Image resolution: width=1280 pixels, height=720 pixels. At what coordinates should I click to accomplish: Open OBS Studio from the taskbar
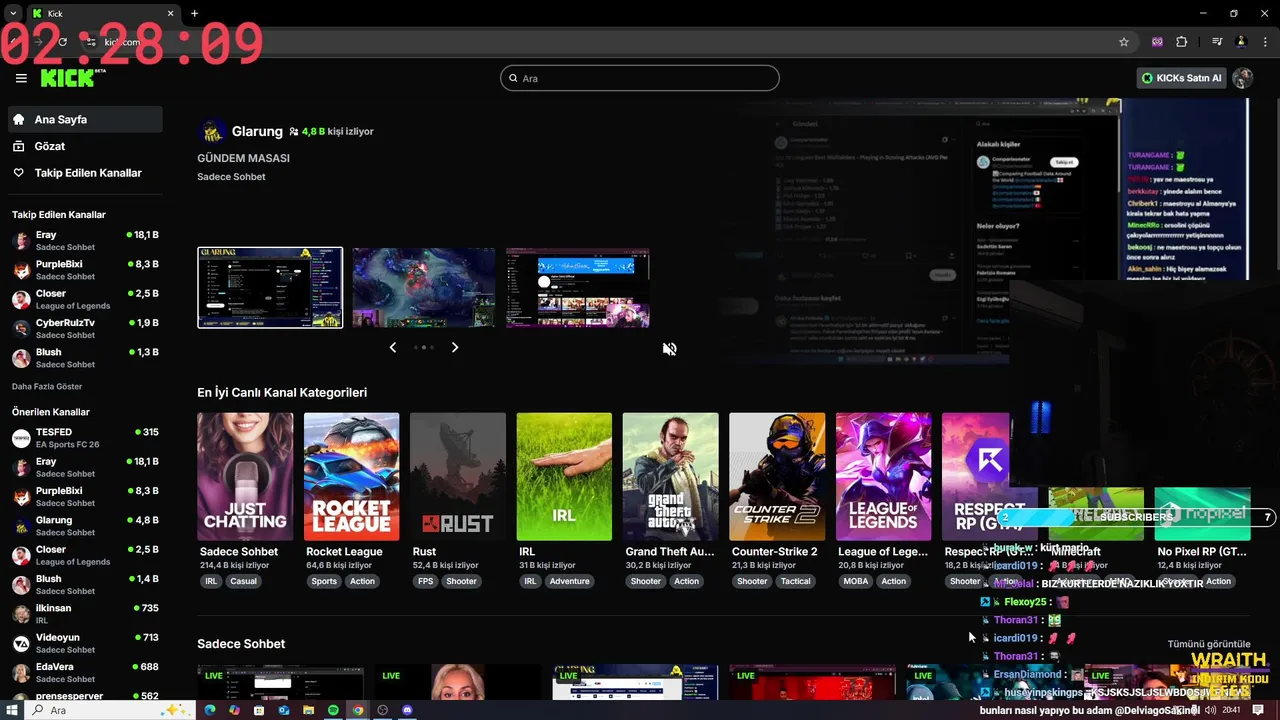point(382,710)
